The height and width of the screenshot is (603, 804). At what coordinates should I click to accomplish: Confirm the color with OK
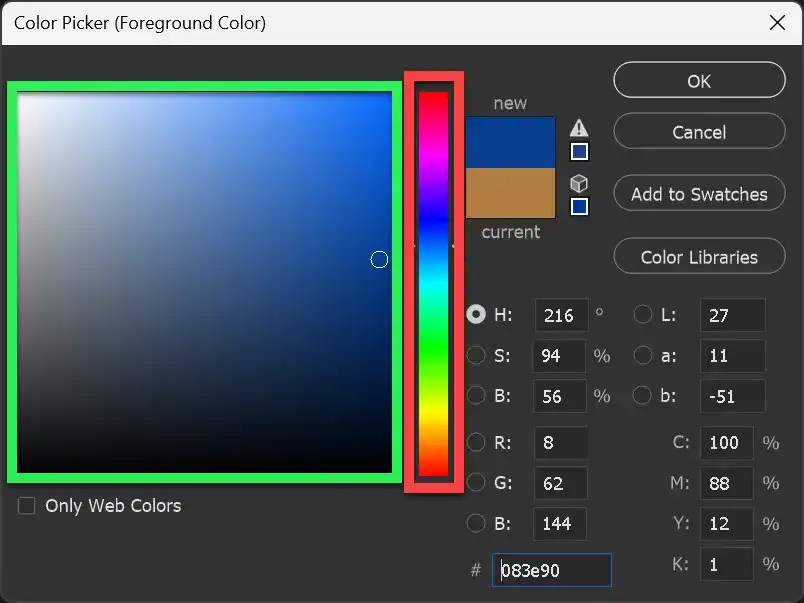tap(698, 81)
